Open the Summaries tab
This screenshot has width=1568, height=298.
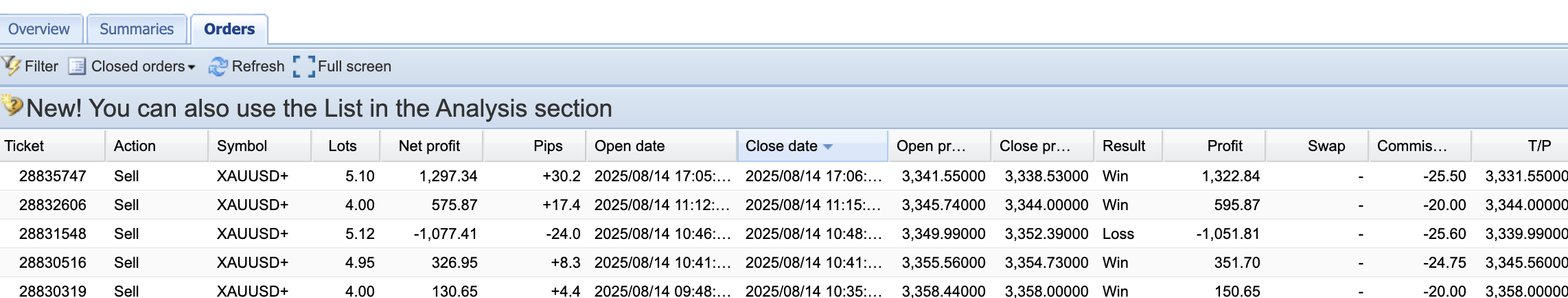click(137, 29)
